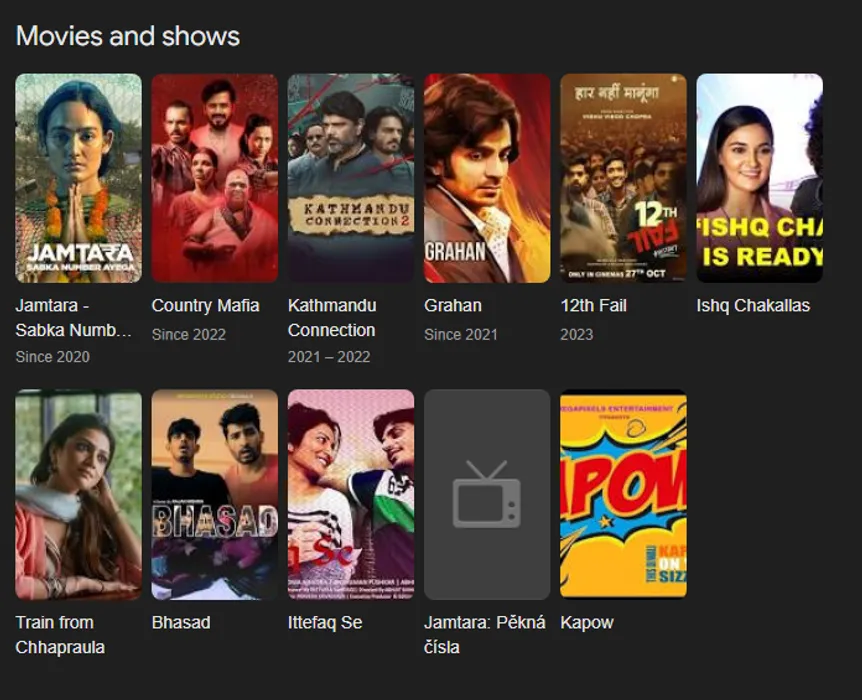Viewport: 862px width, 700px height.
Task: Click the 'Train from Chhapraula' title
Action: (60, 634)
